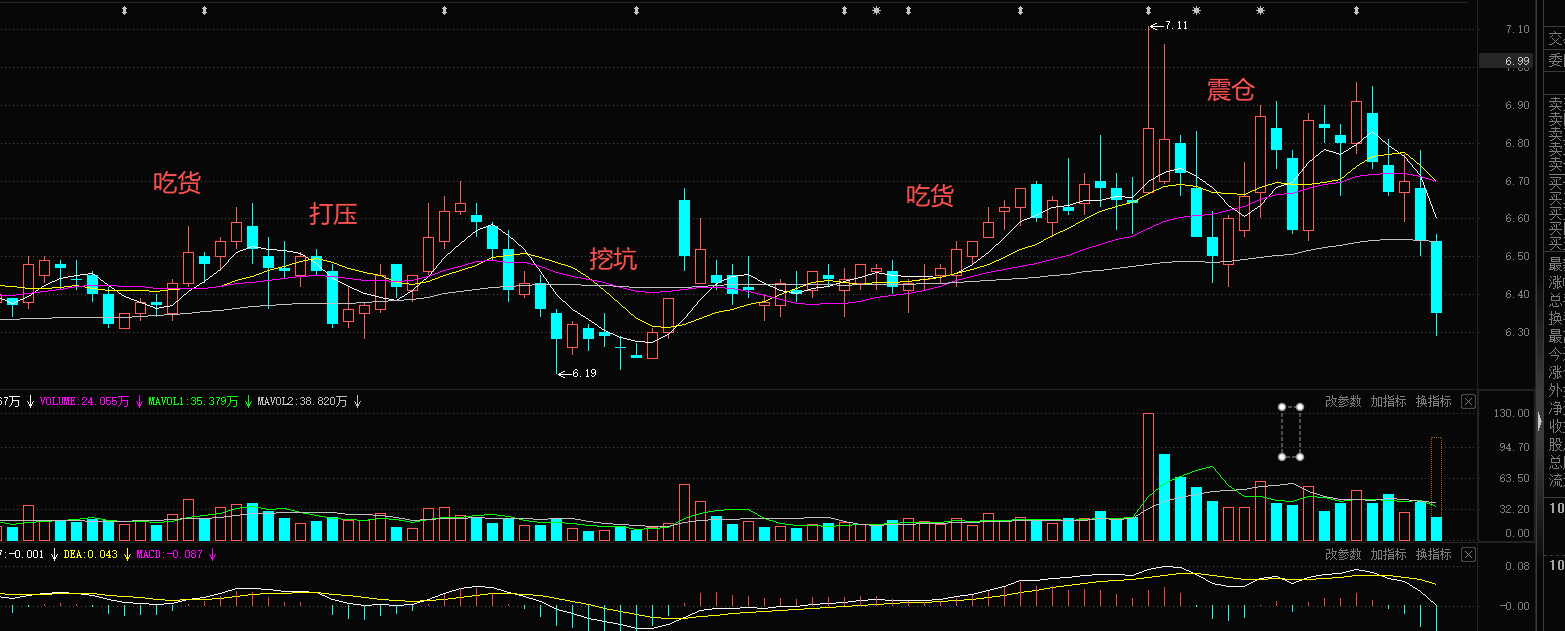1565x631 pixels.
Task: Click 换指标 in the MACD panel
Action: tap(1433, 554)
